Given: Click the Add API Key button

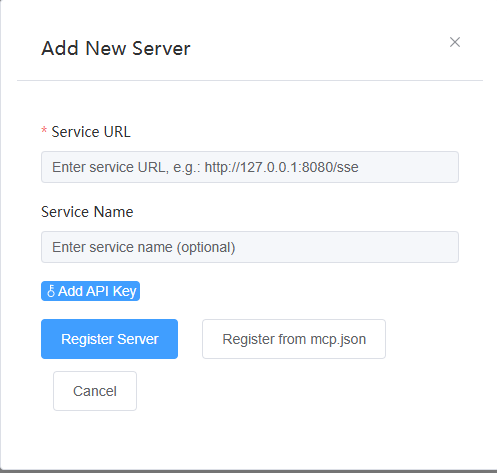Looking at the screenshot, I should tap(90, 291).
